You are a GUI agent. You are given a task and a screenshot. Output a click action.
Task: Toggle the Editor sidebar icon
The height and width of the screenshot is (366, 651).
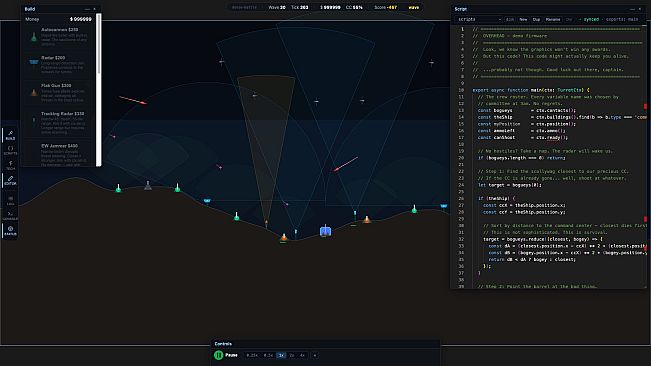click(x=10, y=181)
